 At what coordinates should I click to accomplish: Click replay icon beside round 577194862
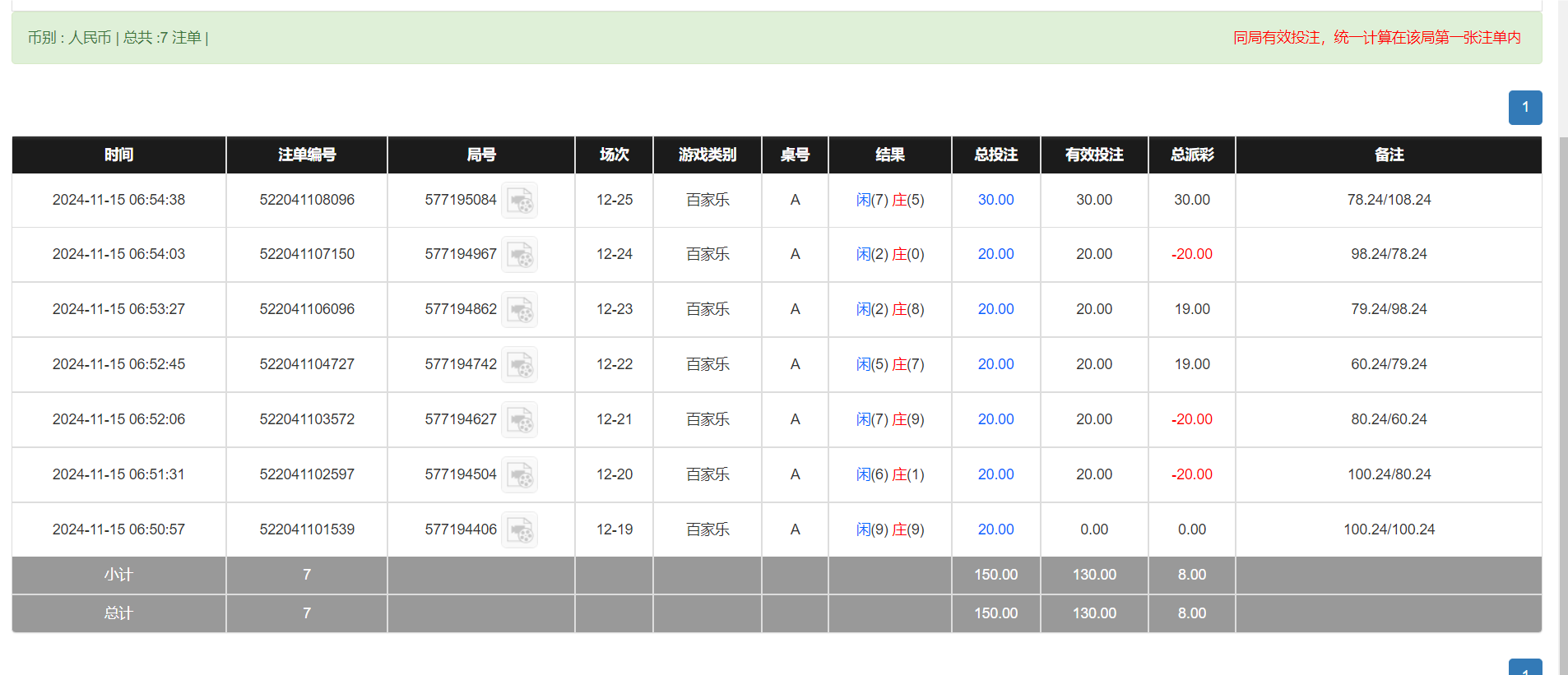tap(520, 310)
